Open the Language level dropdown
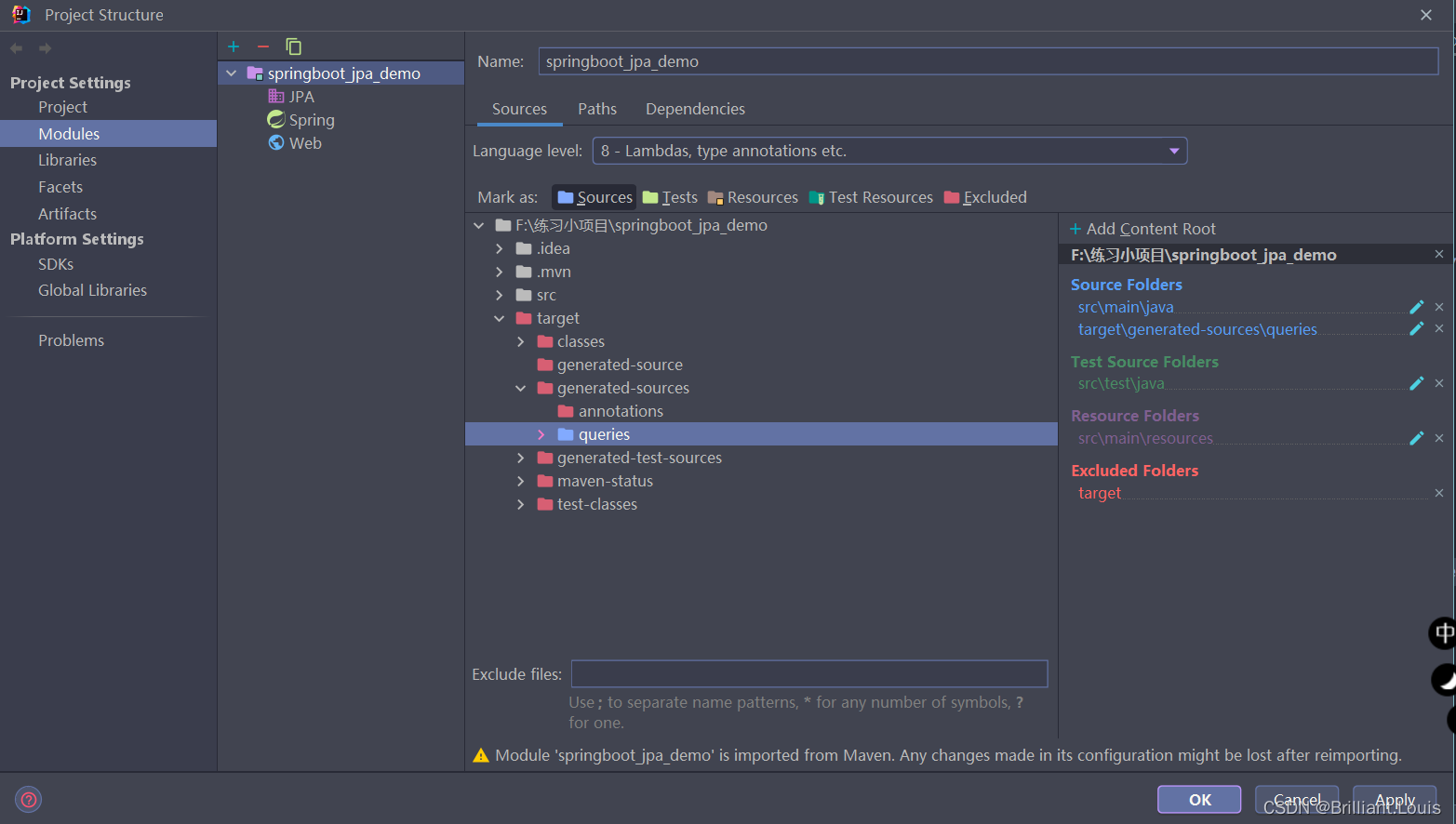The width and height of the screenshot is (1456, 824). click(889, 151)
